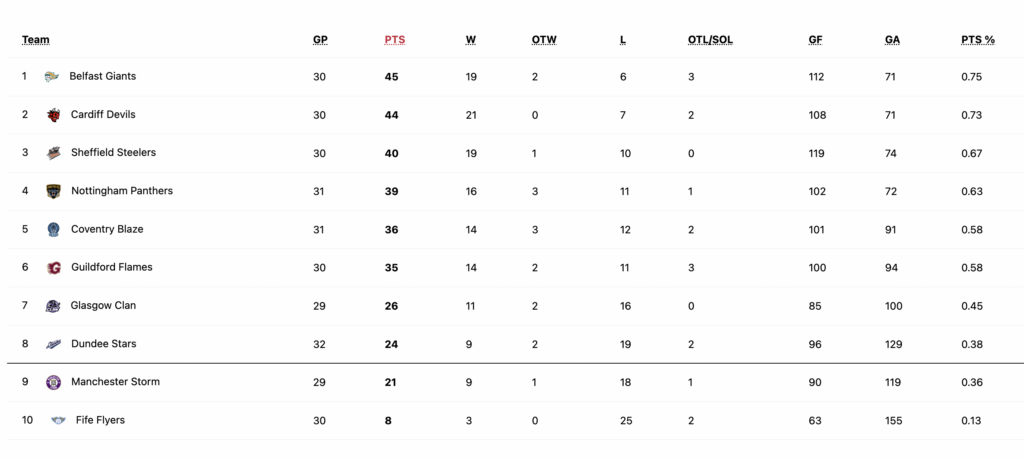Sort table by PTS column header
This screenshot has width=1024, height=460.
pos(394,40)
